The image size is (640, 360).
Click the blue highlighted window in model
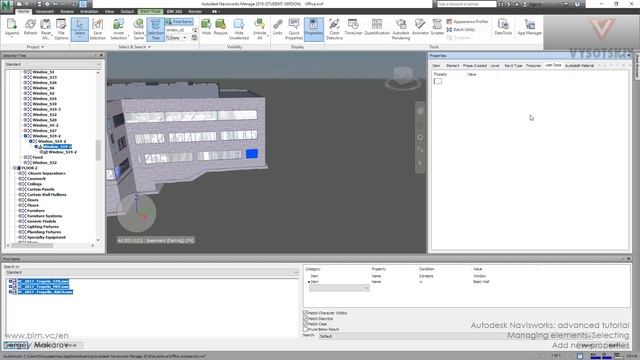252,153
